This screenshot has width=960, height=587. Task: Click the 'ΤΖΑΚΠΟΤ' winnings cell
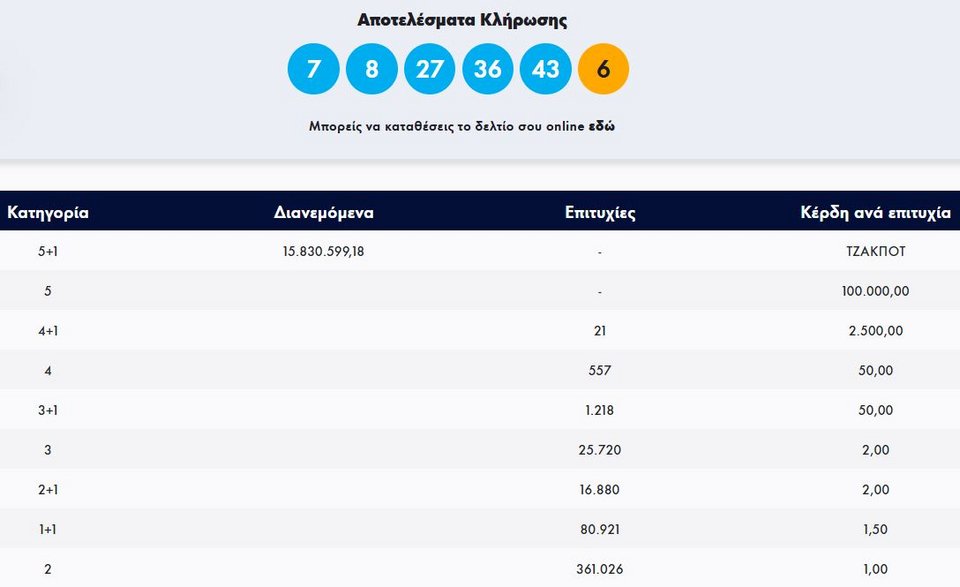875,251
